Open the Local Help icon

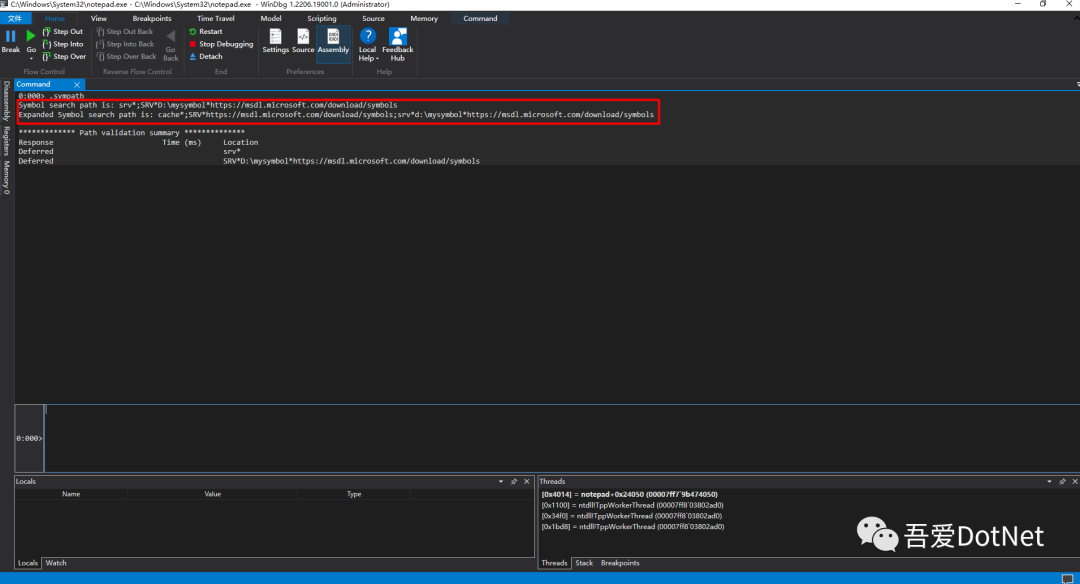[368, 36]
